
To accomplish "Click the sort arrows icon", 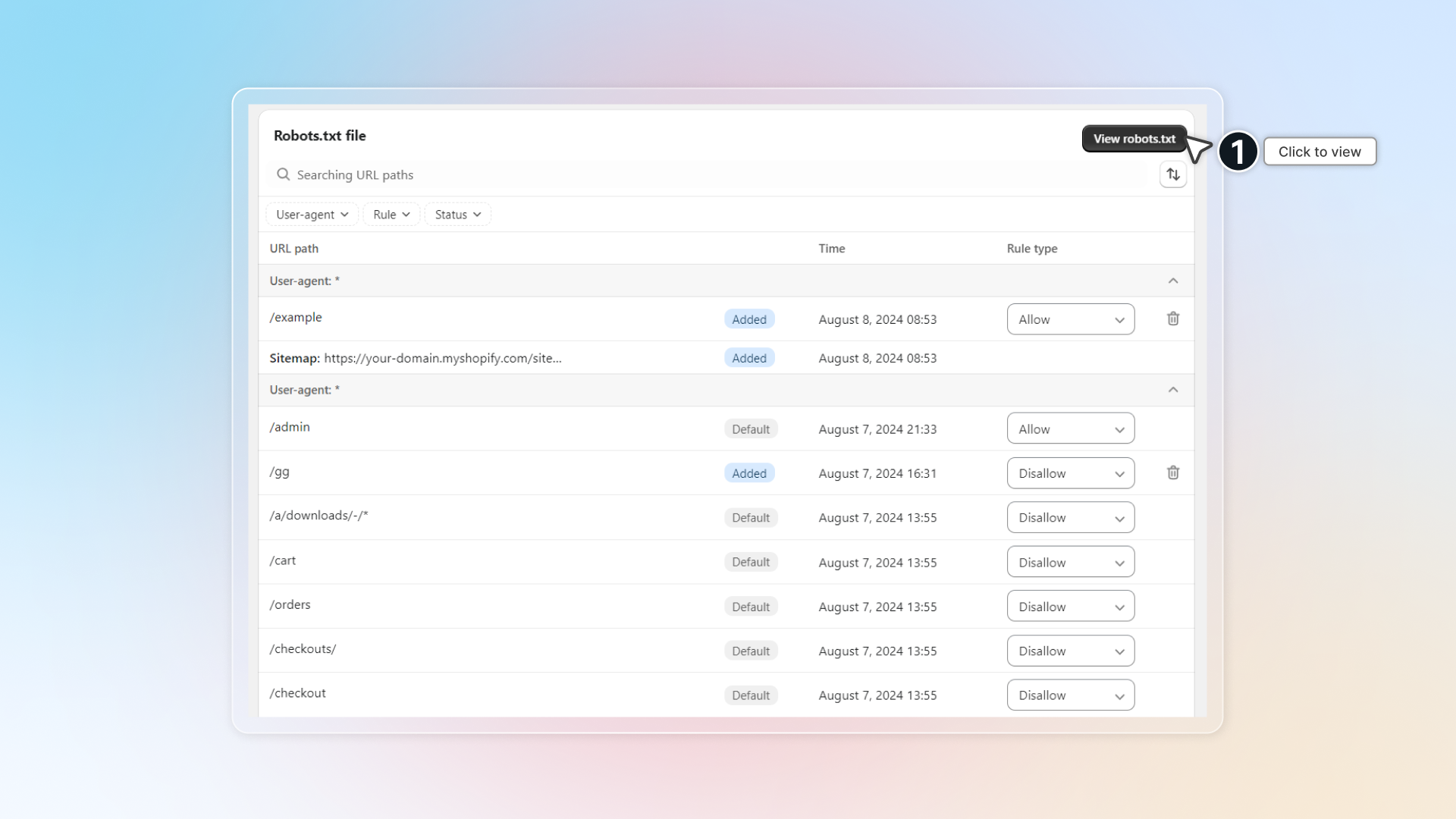I will (x=1172, y=174).
